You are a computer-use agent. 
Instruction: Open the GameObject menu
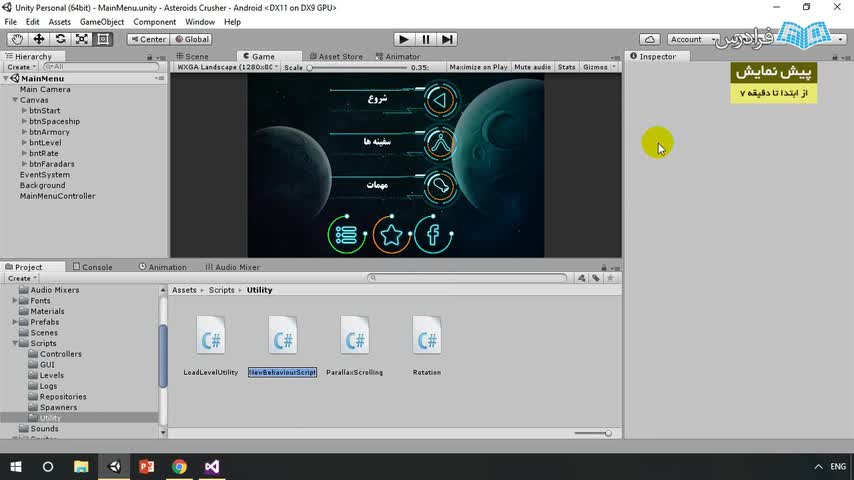point(102,22)
